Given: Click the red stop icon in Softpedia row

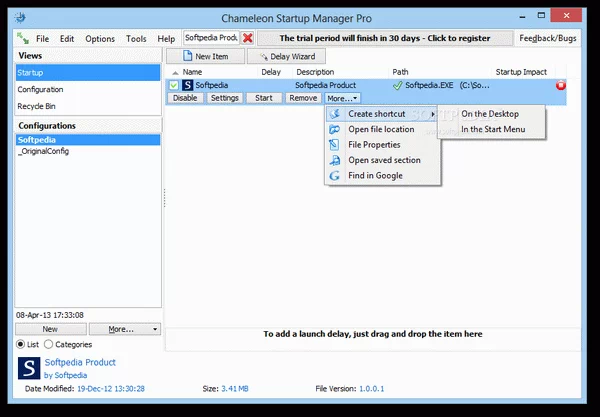Looking at the screenshot, I should tap(561, 85).
